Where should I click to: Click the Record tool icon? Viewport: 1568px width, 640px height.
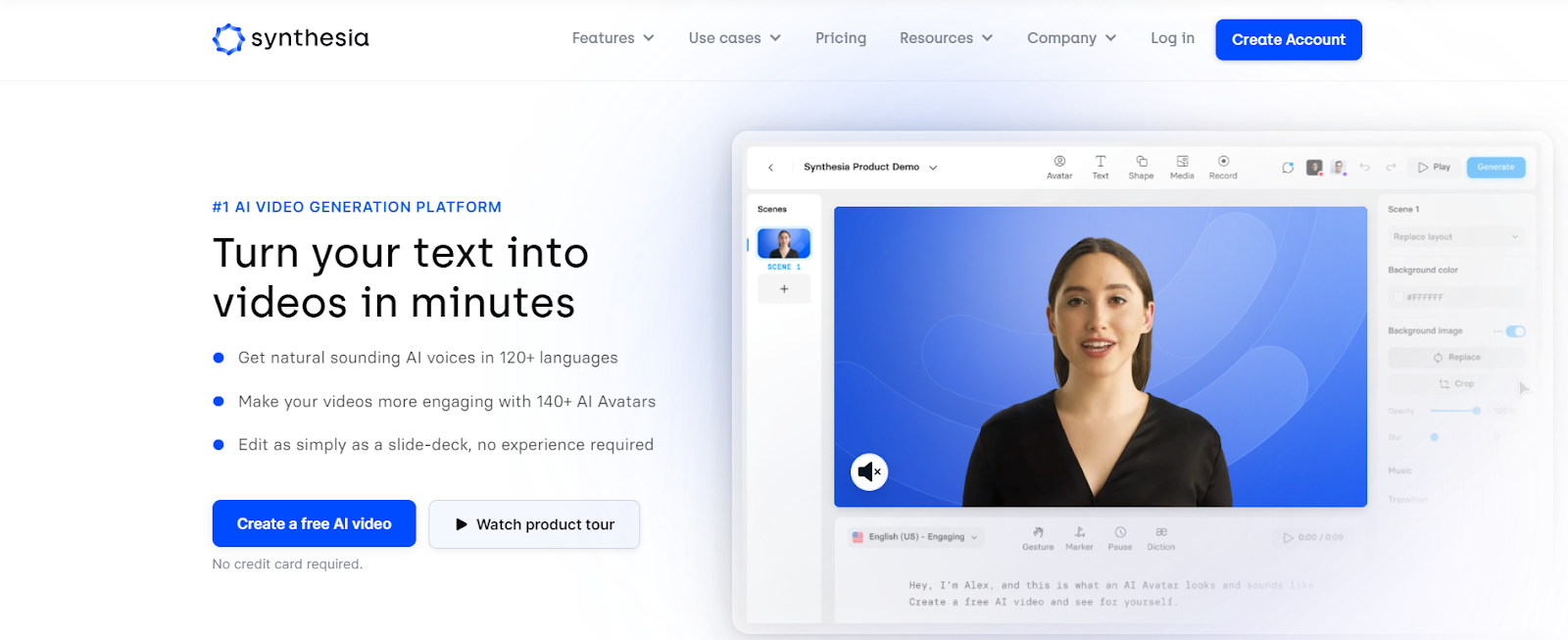1223,162
